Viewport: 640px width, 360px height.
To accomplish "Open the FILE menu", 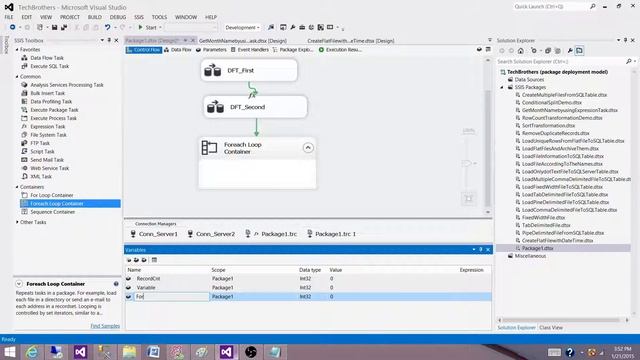I will pos(9,17).
